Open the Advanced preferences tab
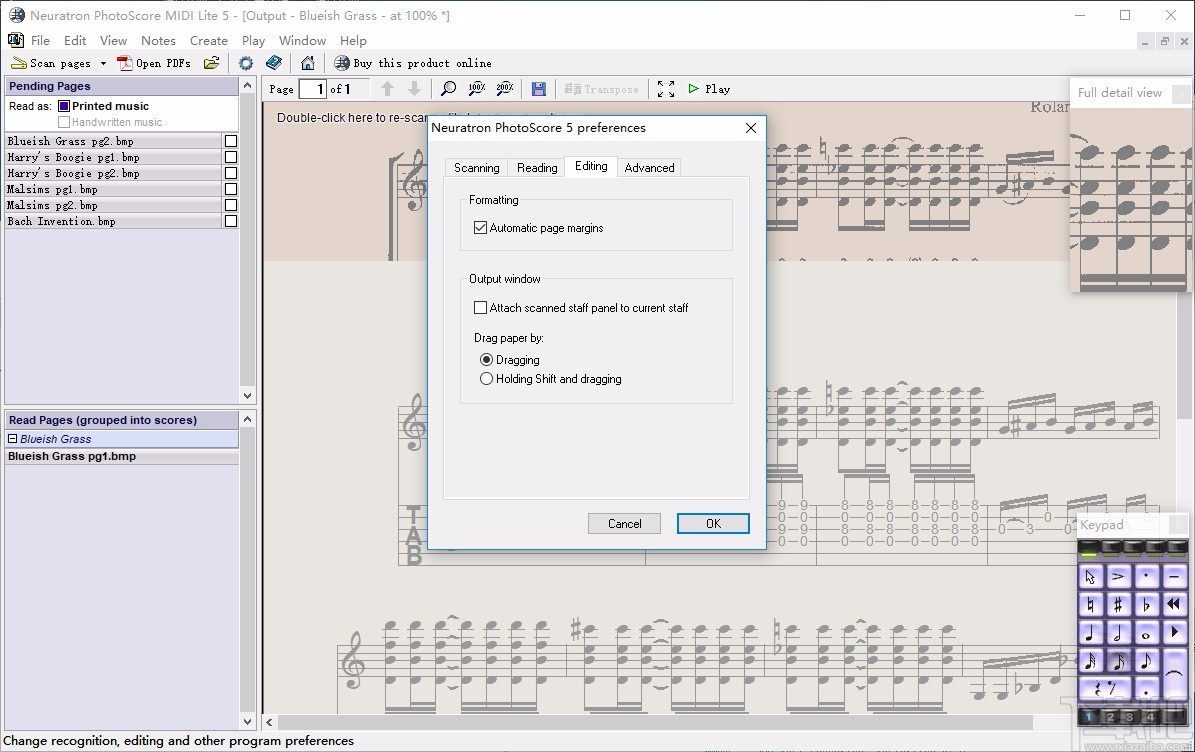Screen dimensions: 1195x752 pyautogui.click(x=649, y=168)
